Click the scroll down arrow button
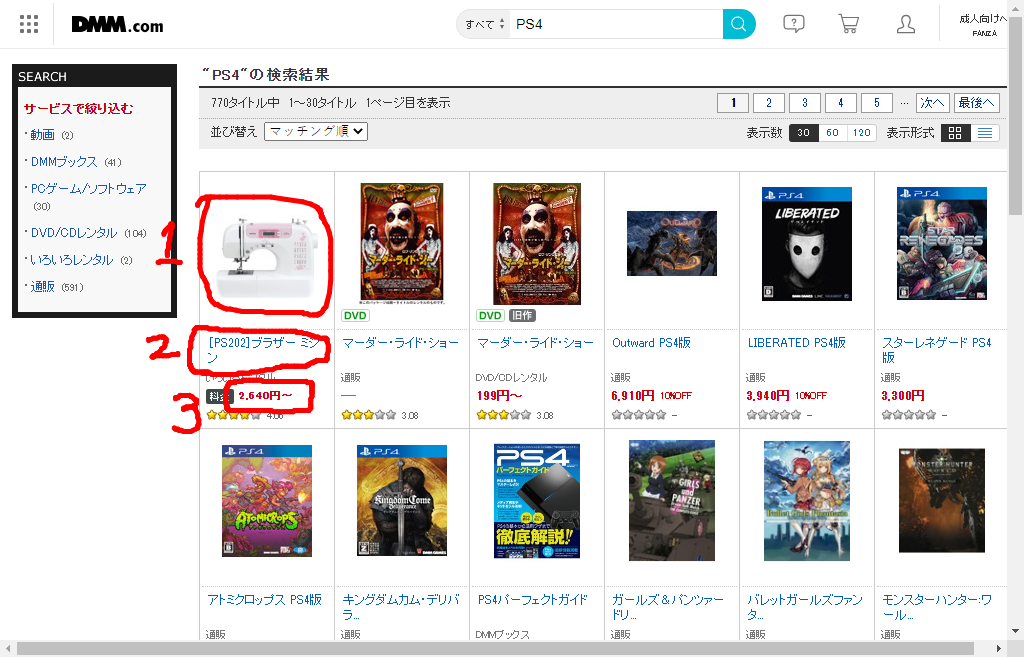Viewport: 1024px width, 657px height. coord(1016,632)
